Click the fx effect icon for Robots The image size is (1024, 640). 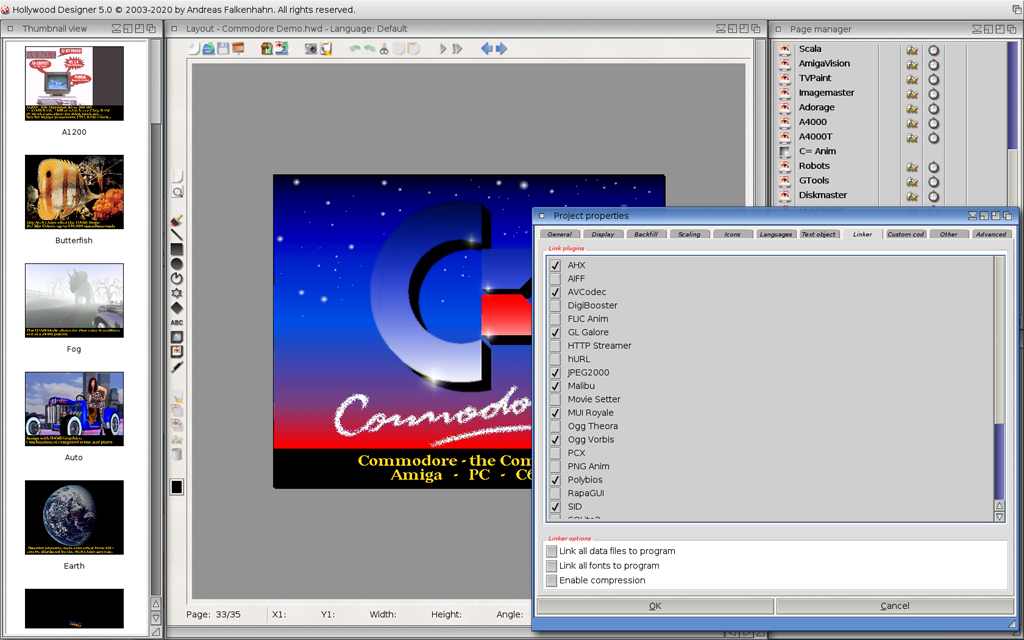[x=912, y=167]
